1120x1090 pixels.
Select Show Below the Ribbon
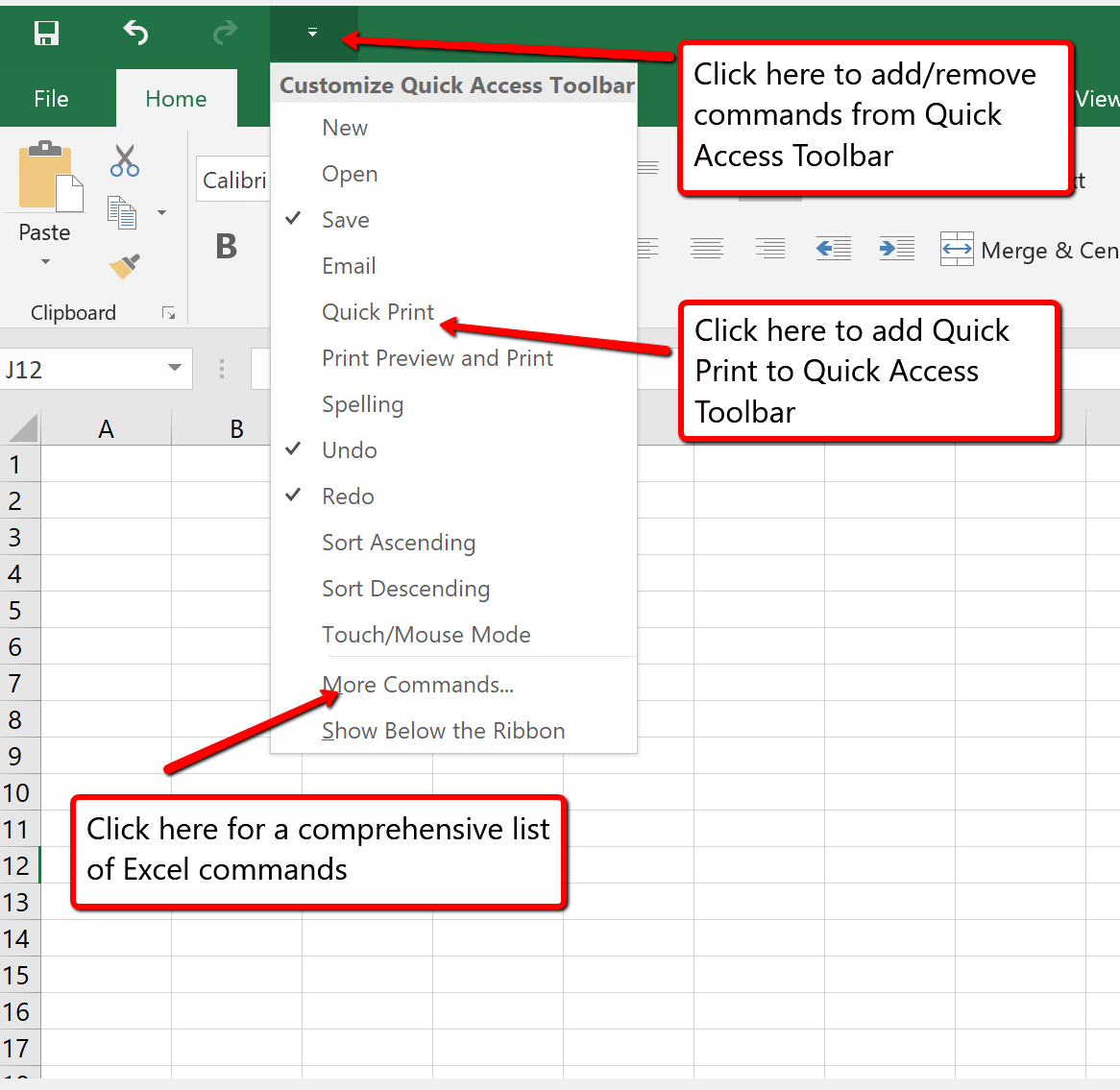443,731
